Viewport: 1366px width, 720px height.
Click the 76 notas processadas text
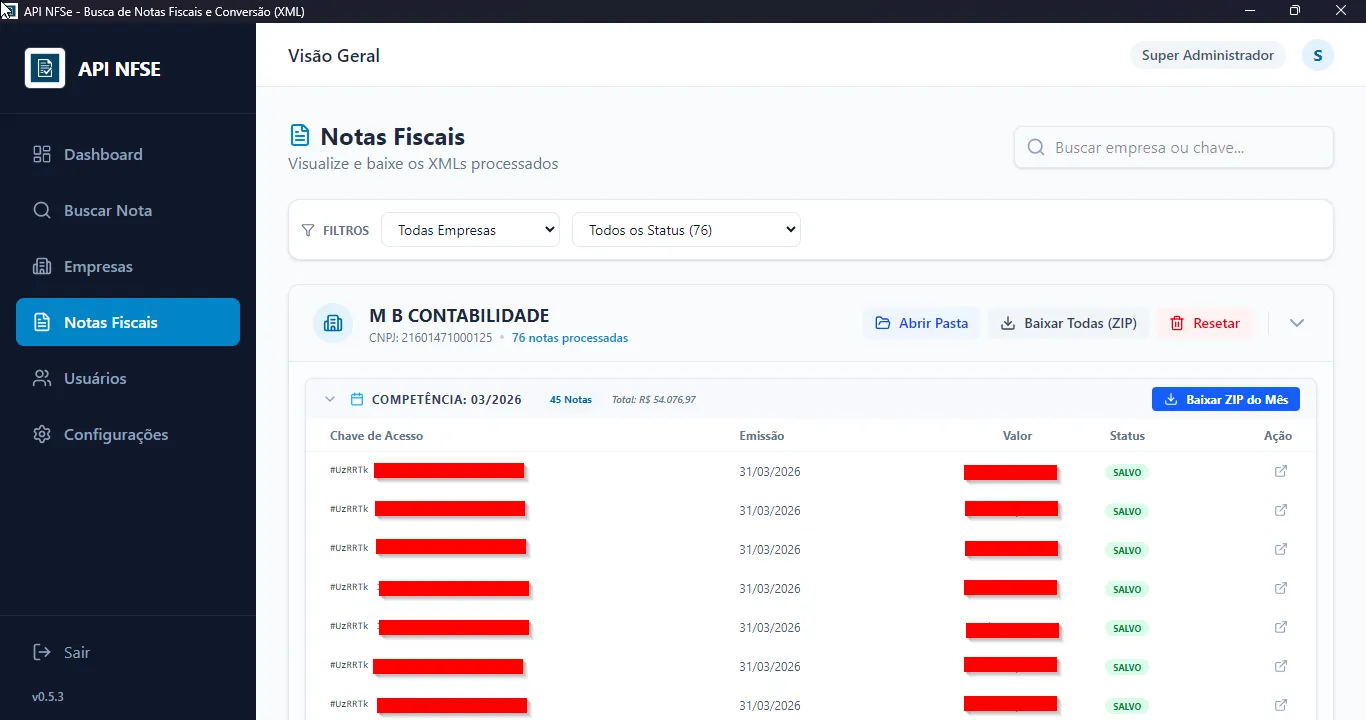point(570,338)
